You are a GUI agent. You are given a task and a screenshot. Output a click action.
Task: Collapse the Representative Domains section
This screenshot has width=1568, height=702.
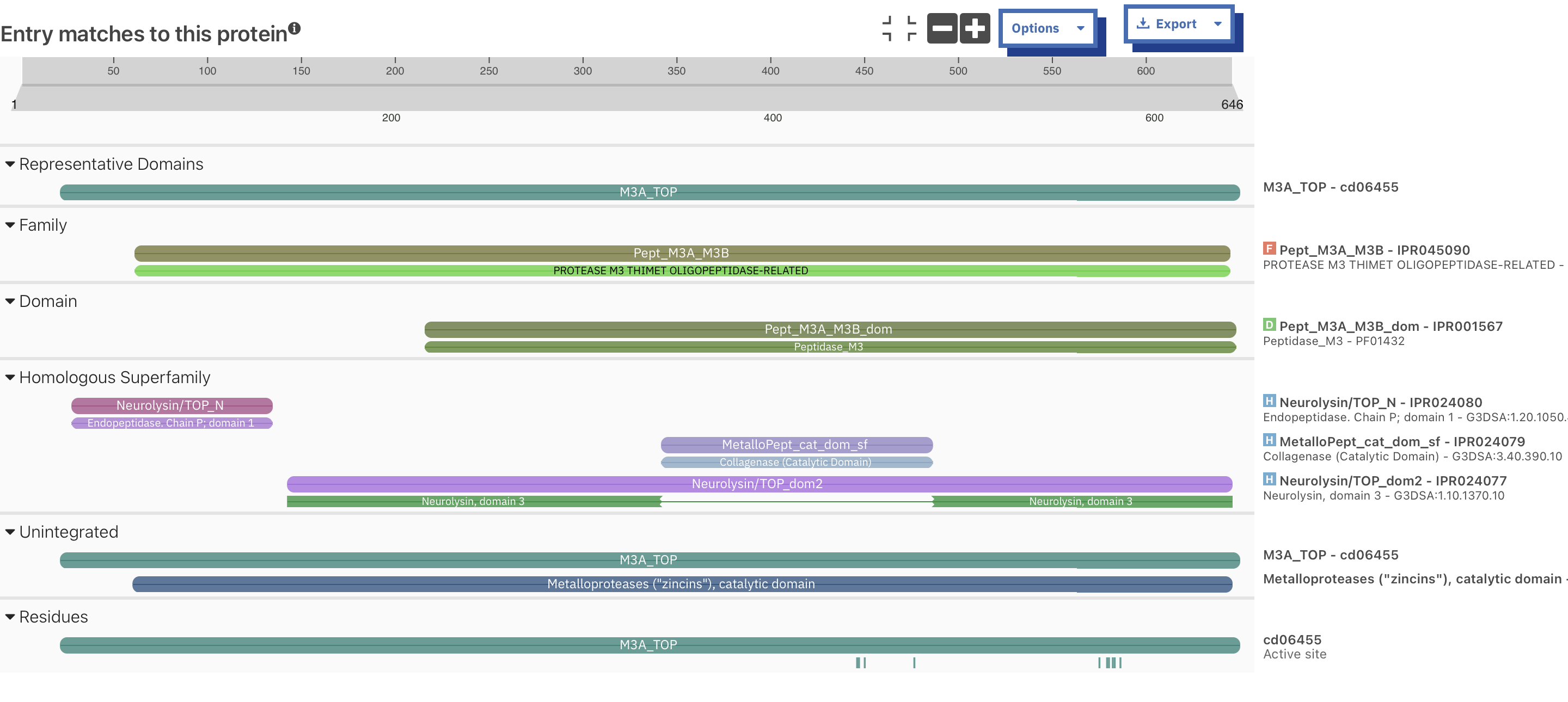[10, 164]
